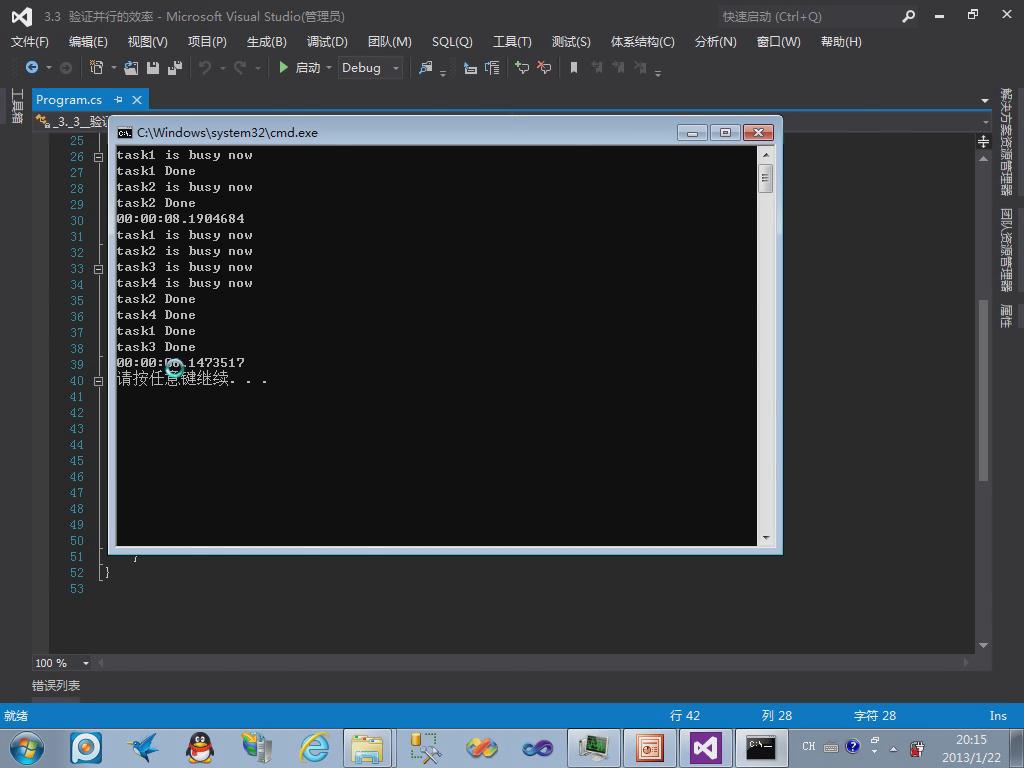1024x768 pixels.
Task: Open the navigate backward history dropdown
Action: pos(48,68)
